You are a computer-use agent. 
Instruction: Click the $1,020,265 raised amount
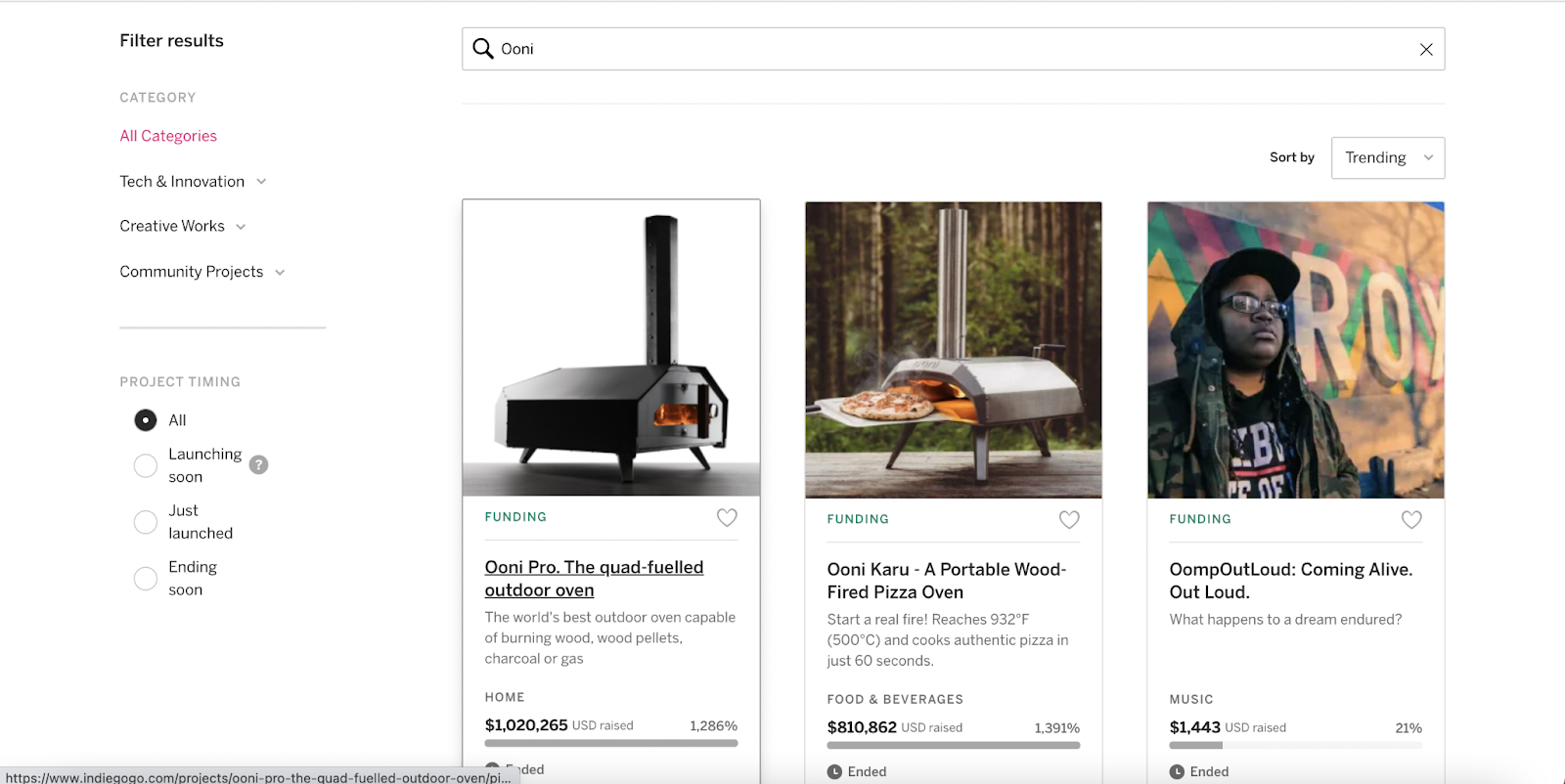526,725
